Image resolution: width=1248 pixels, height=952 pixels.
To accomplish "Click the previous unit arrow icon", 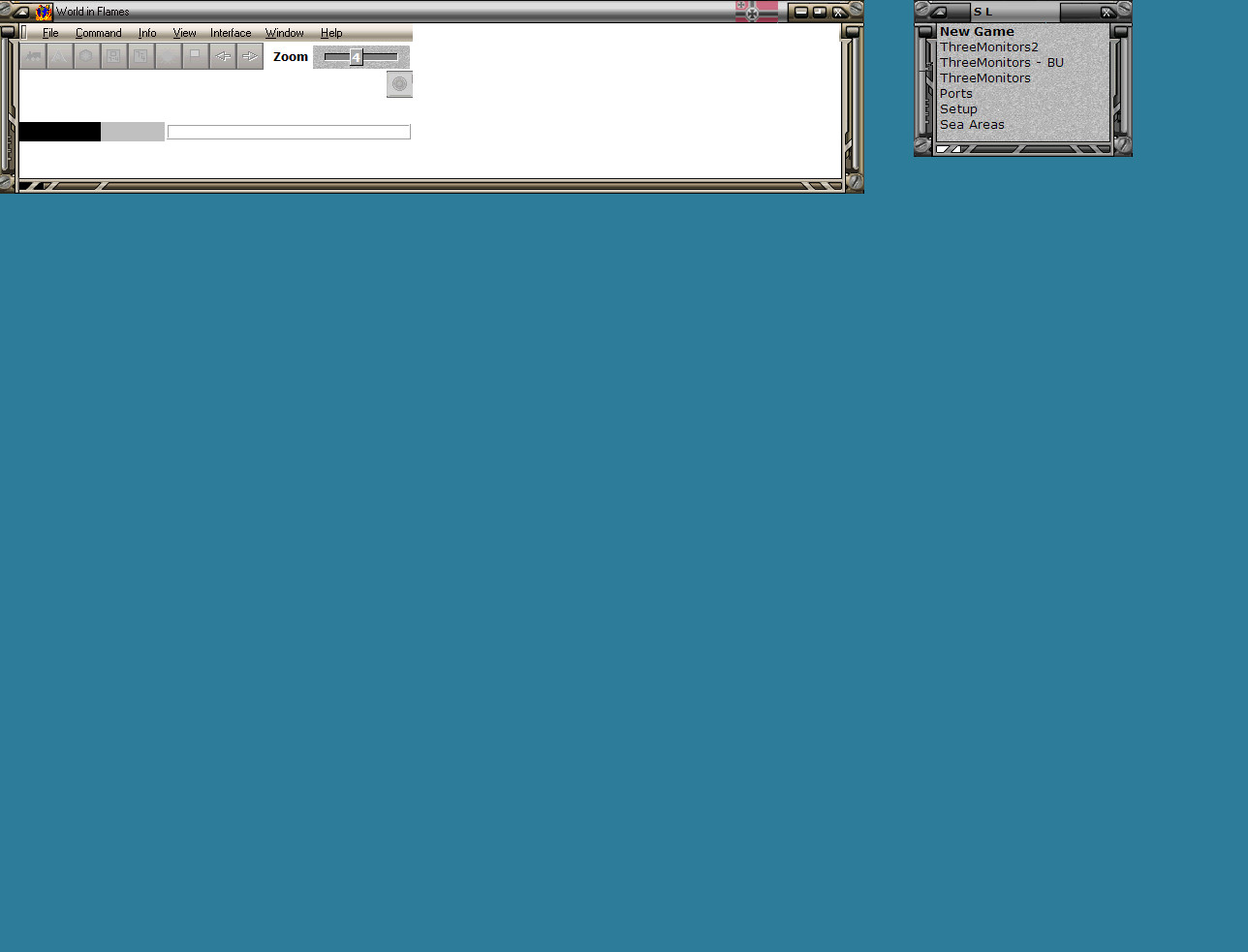I will [x=222, y=56].
